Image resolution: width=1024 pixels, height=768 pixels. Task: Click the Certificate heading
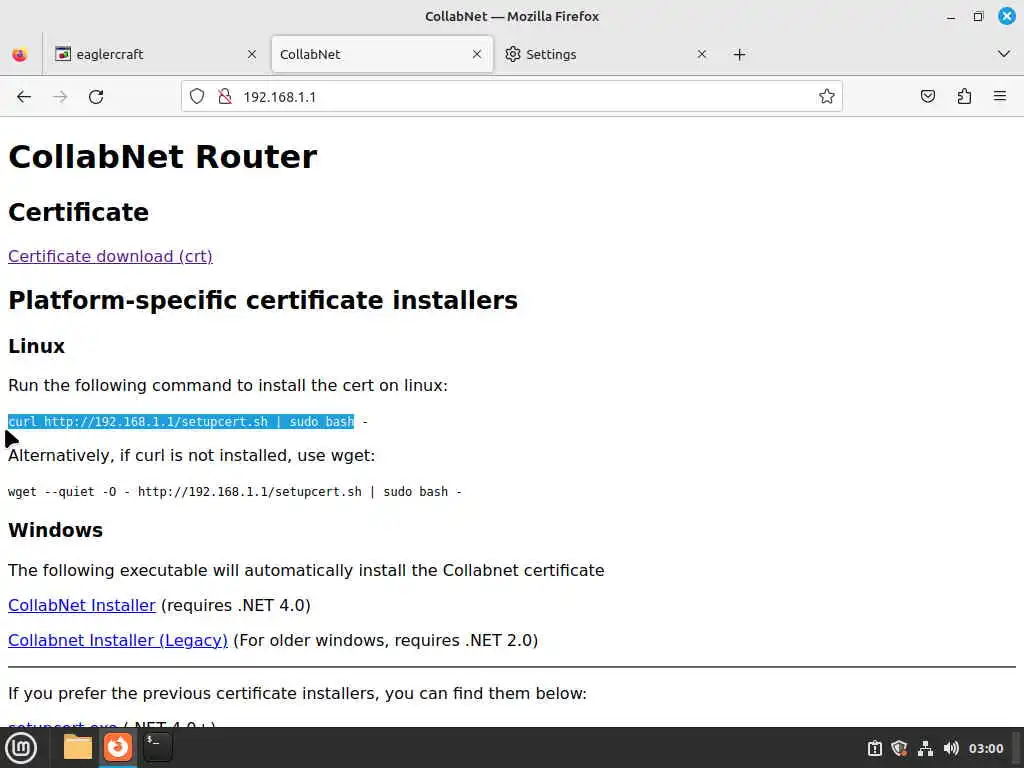point(78,212)
